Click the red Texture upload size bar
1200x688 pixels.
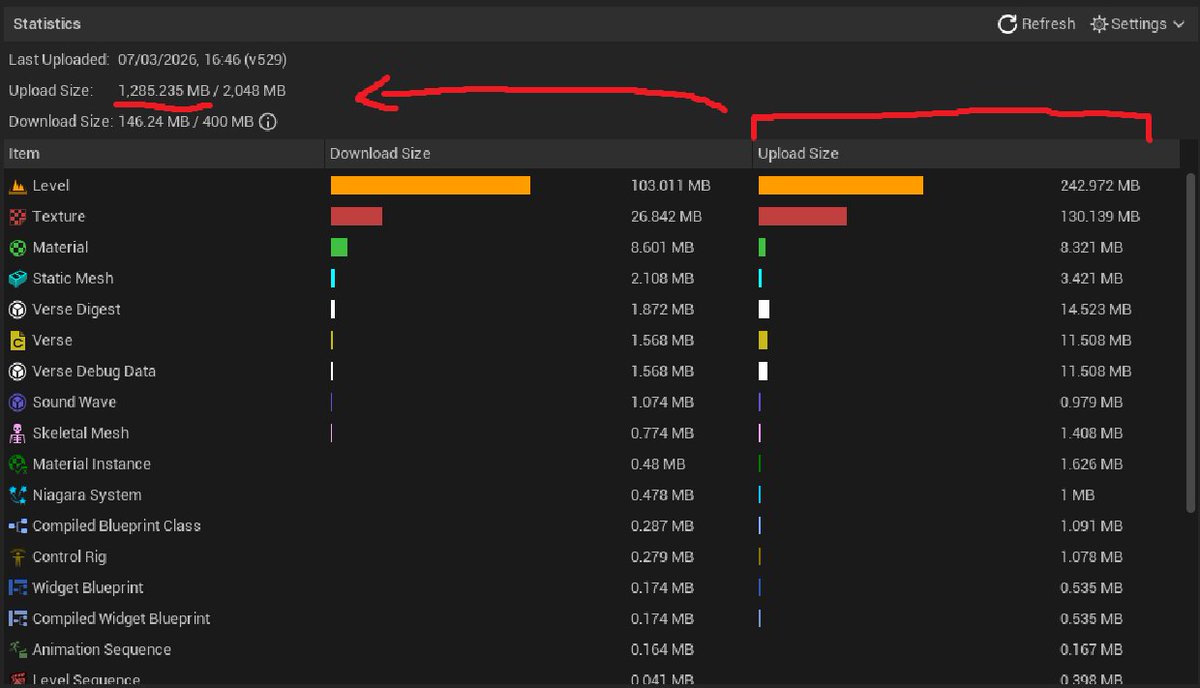[803, 217]
